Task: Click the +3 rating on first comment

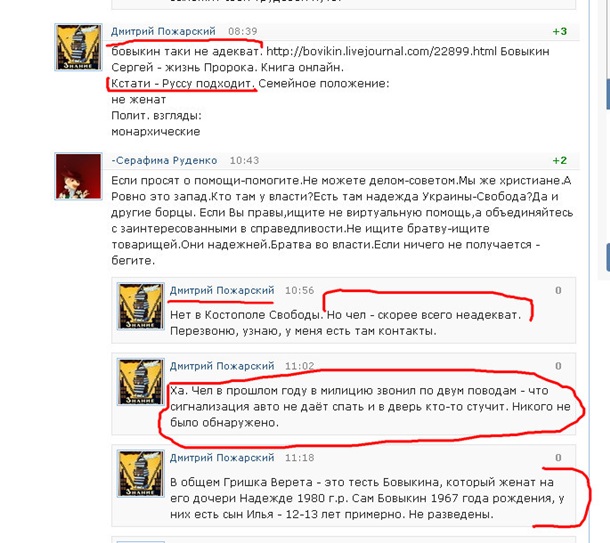Action: 560,31
